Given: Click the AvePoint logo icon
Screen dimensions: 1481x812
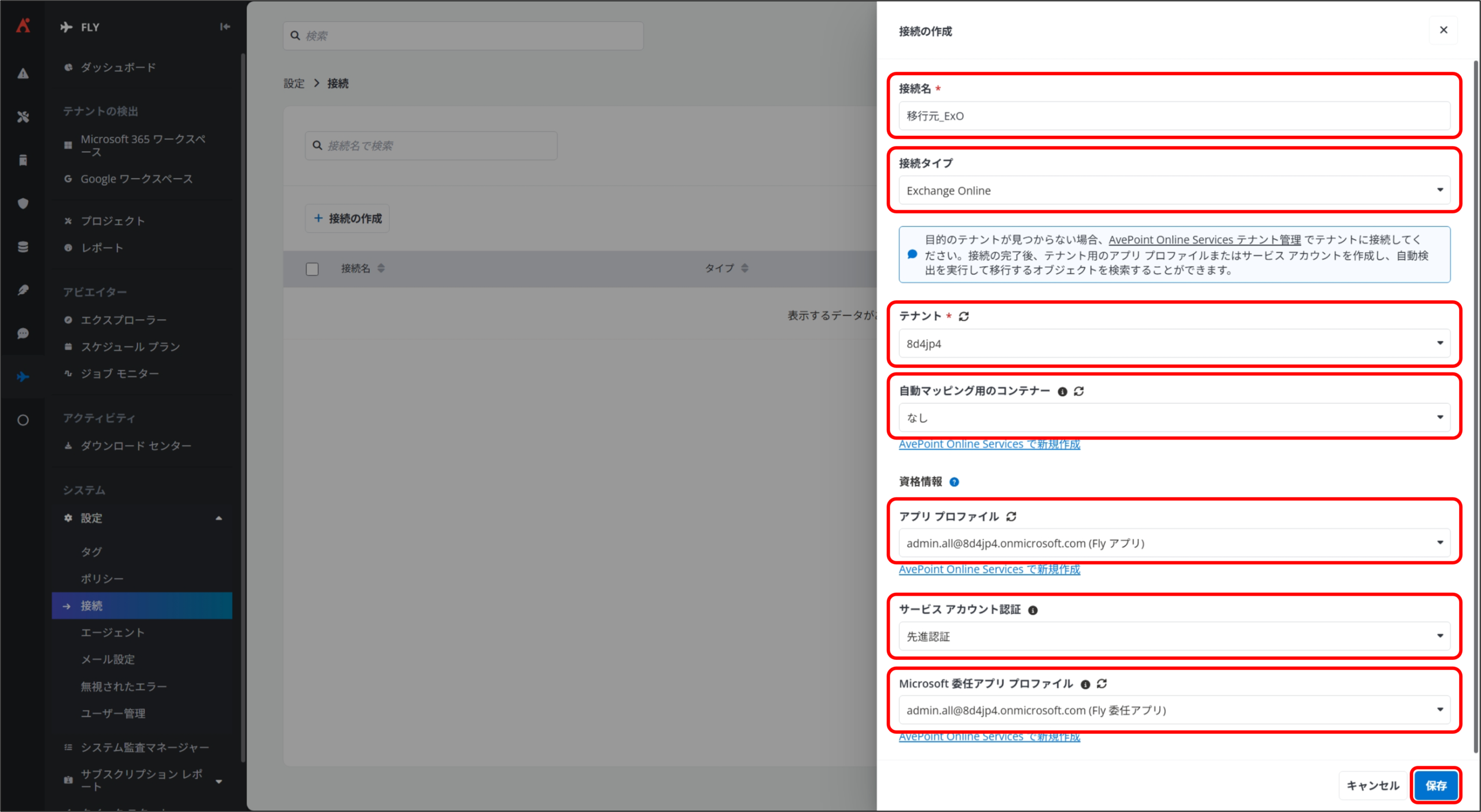Looking at the screenshot, I should (x=23, y=25).
